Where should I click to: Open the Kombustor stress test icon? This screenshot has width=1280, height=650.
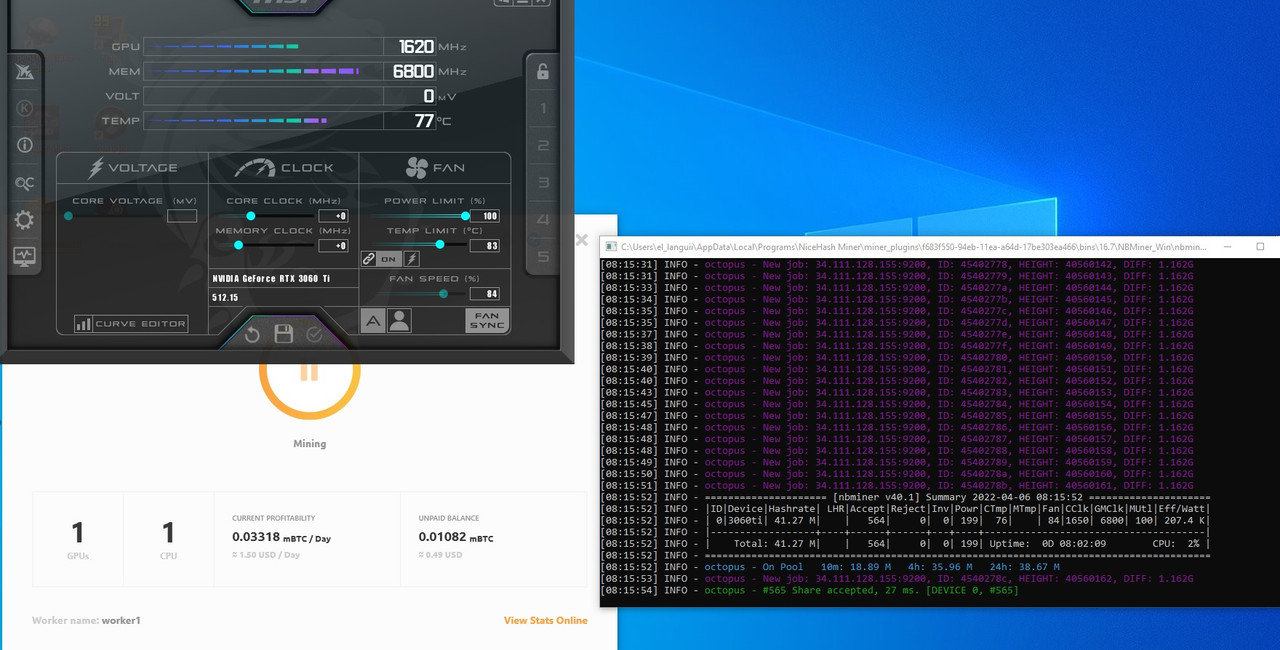coord(25,108)
